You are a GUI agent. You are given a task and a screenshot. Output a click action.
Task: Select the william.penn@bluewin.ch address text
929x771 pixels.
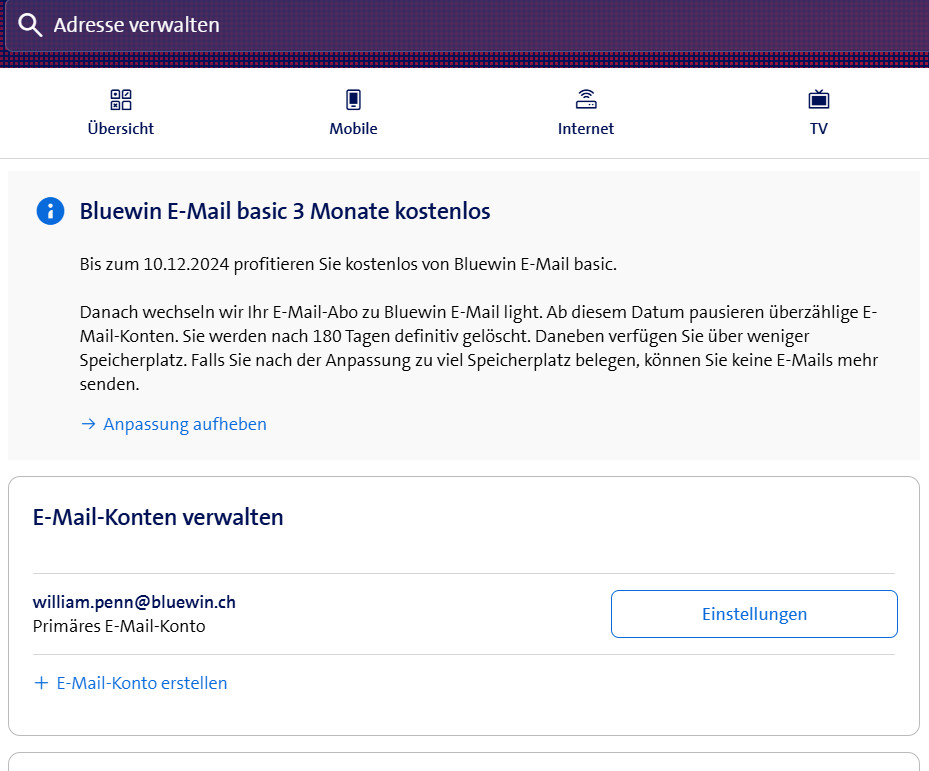point(134,602)
